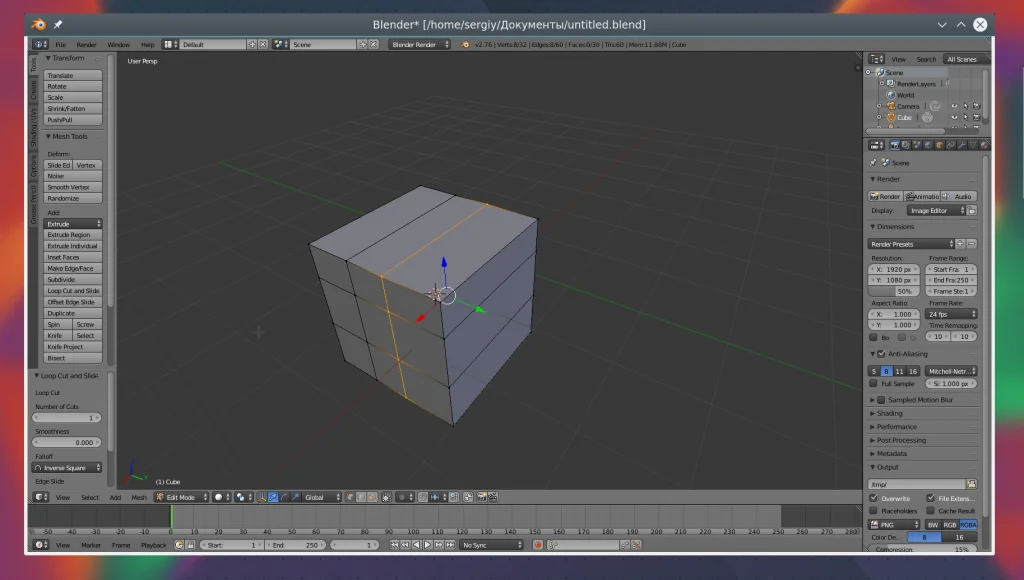1024x580 pixels.
Task: Toggle the Camera eye visibility icon
Action: click(x=953, y=106)
